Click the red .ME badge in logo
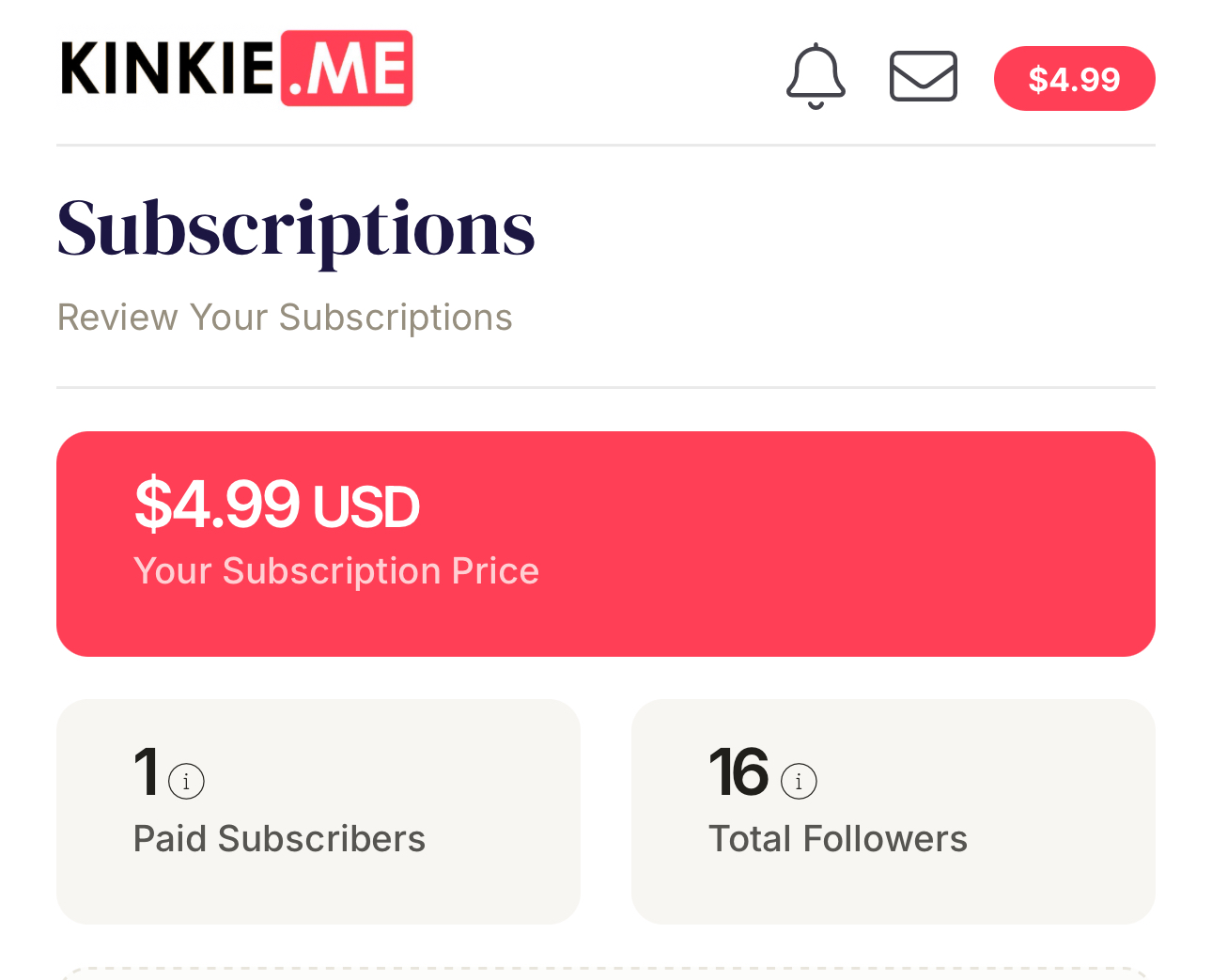Image resolution: width=1212 pixels, height=980 pixels. pyautogui.click(x=347, y=68)
